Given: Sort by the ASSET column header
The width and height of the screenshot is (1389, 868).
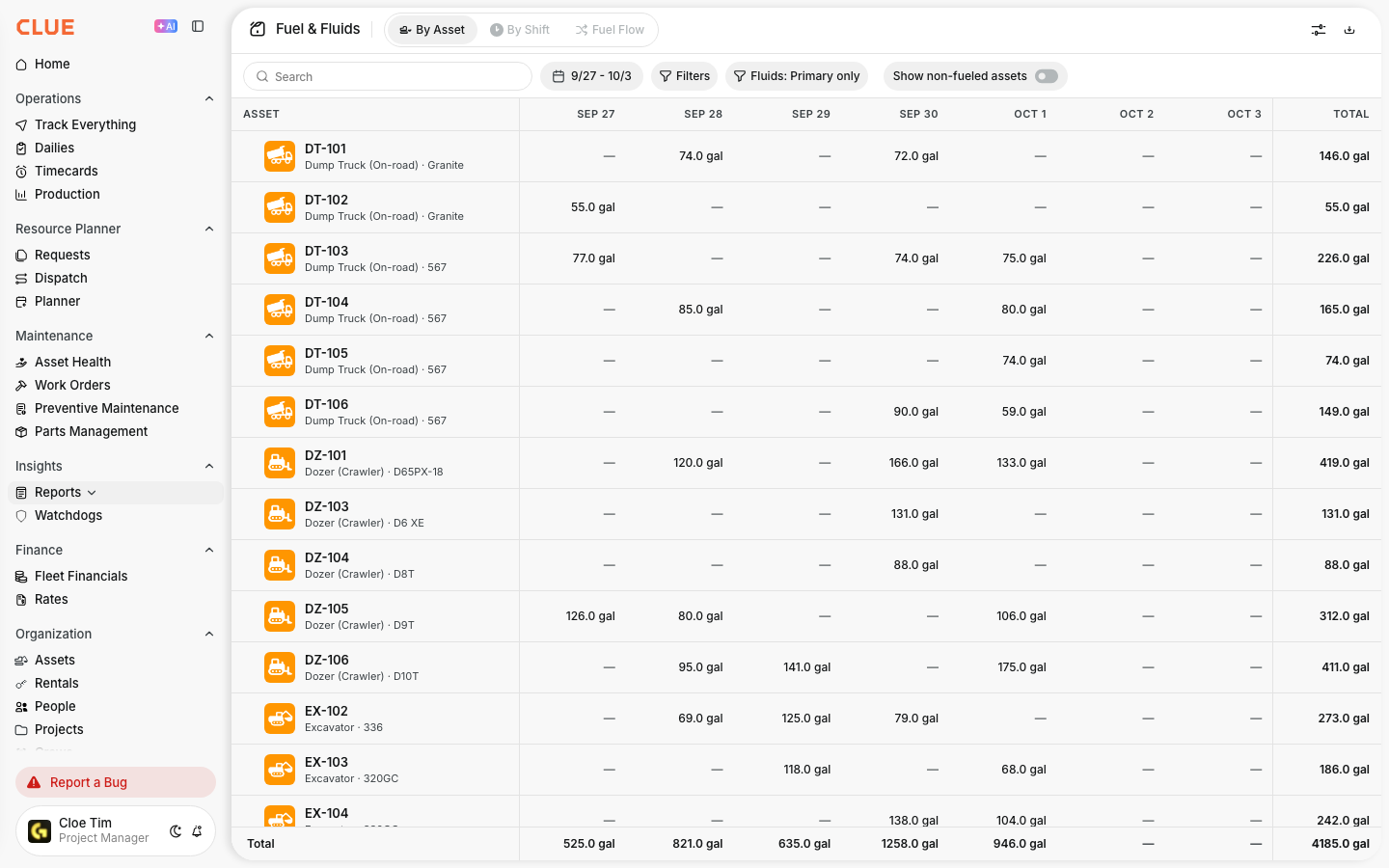Looking at the screenshot, I should coord(261,114).
